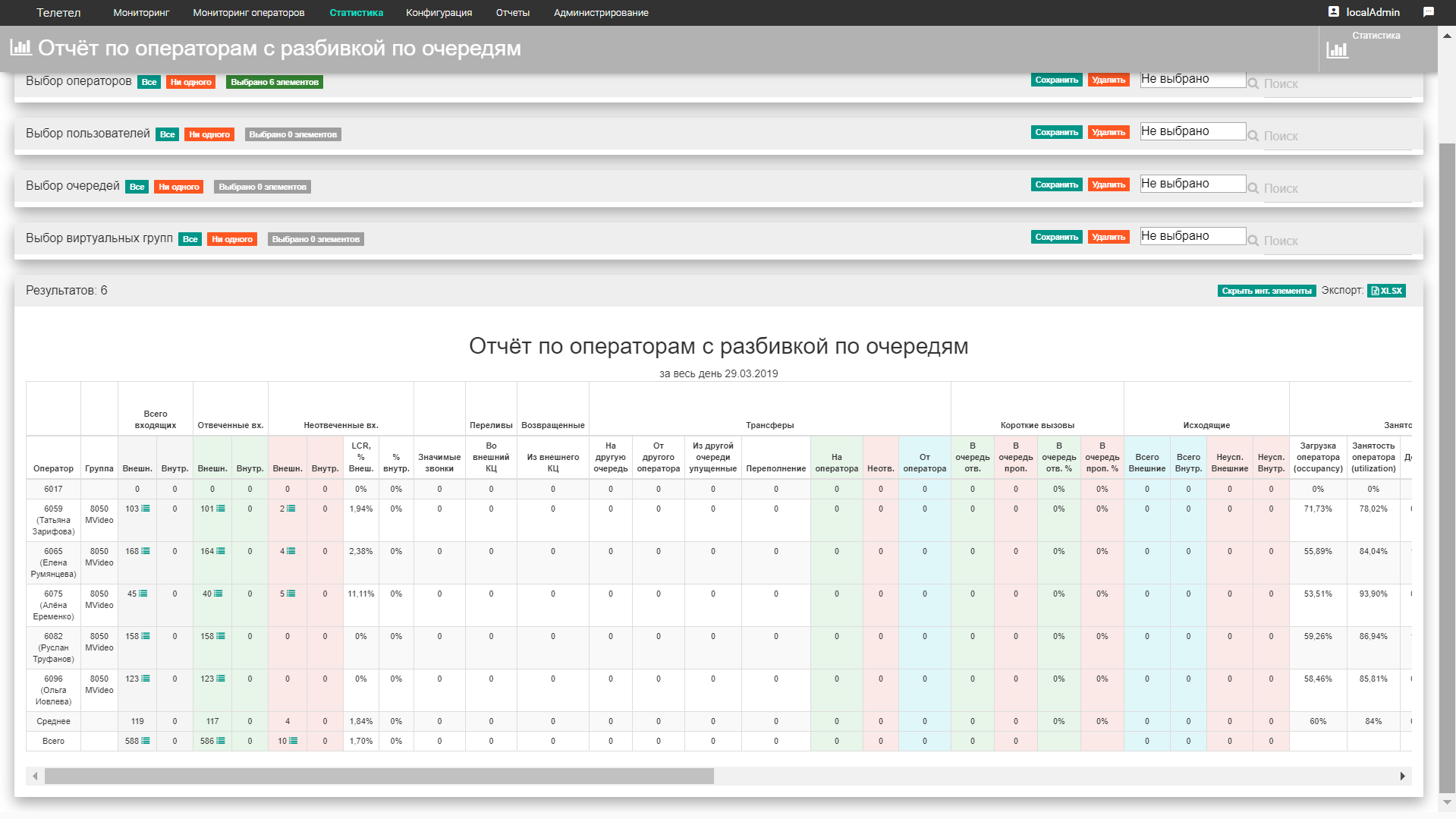Click Удалить in Выбор операторов row
Viewport: 1456px width, 819px height.
click(x=1109, y=80)
